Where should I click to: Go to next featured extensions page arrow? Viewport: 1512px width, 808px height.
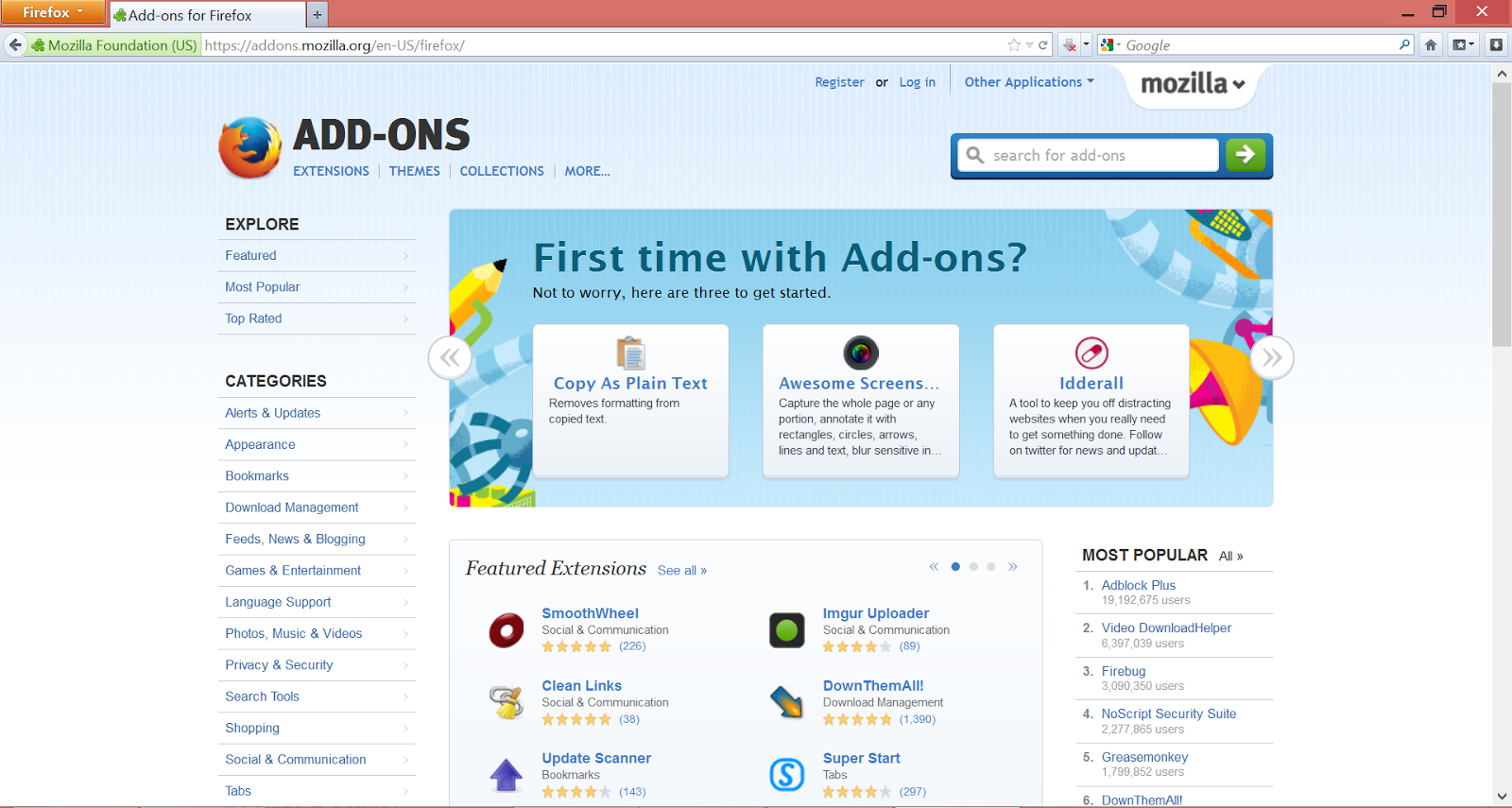click(1013, 566)
